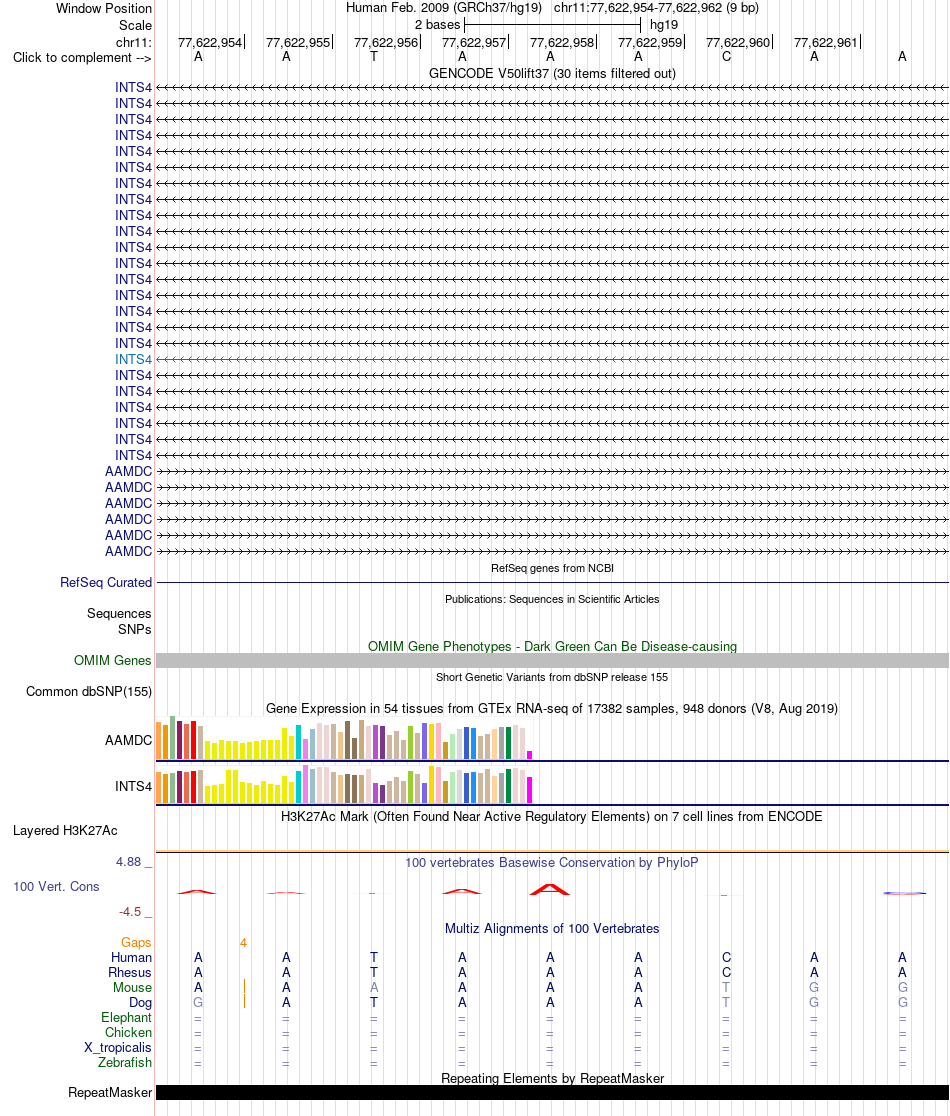Click the Rhesus species row label
Image resolution: width=950 pixels, height=1116 pixels.
130,973
